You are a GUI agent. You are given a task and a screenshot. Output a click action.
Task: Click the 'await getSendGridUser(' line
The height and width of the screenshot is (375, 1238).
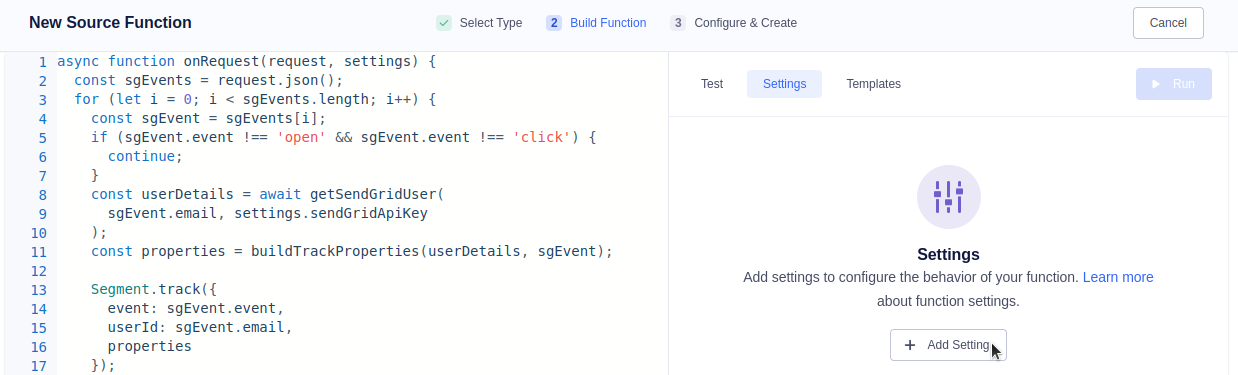[x=268, y=194]
